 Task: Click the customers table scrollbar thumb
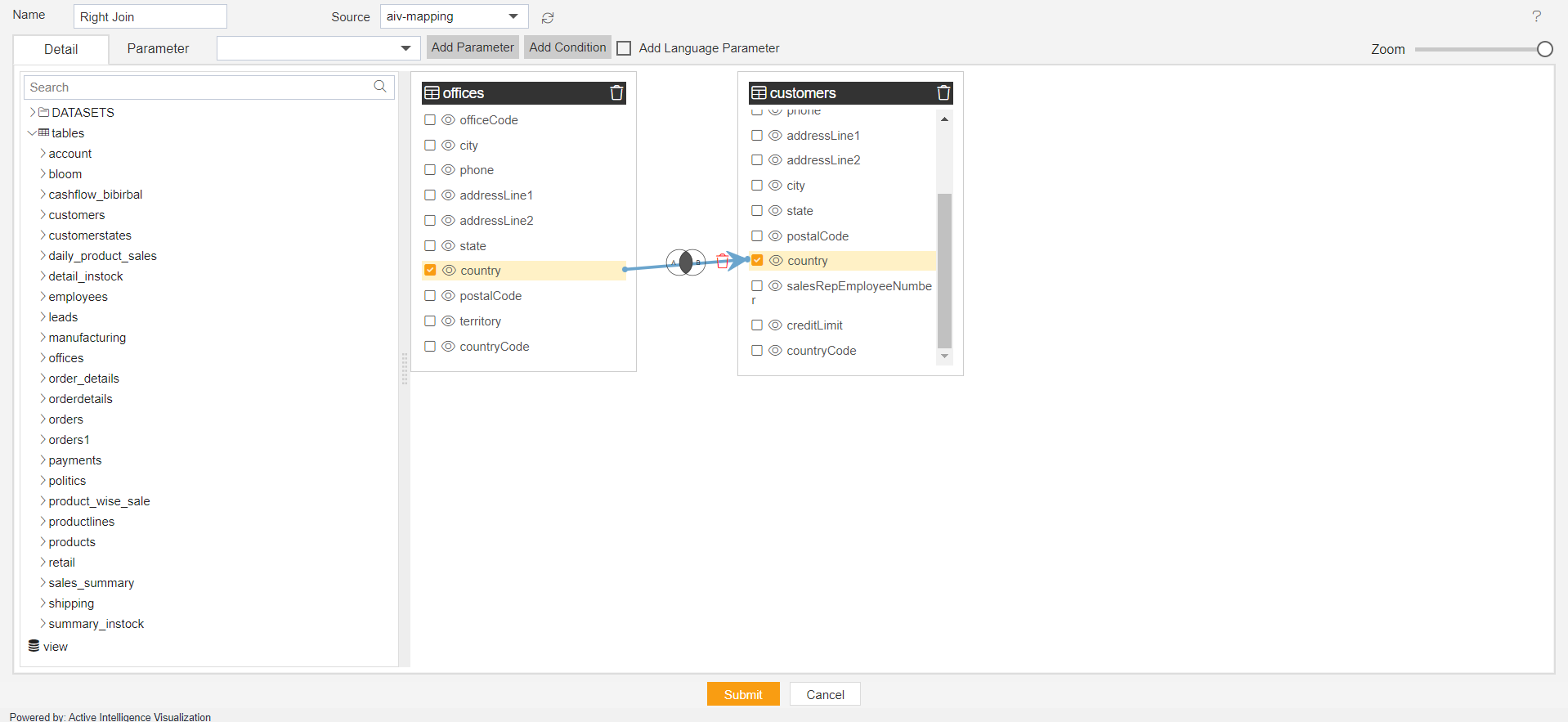click(x=944, y=271)
